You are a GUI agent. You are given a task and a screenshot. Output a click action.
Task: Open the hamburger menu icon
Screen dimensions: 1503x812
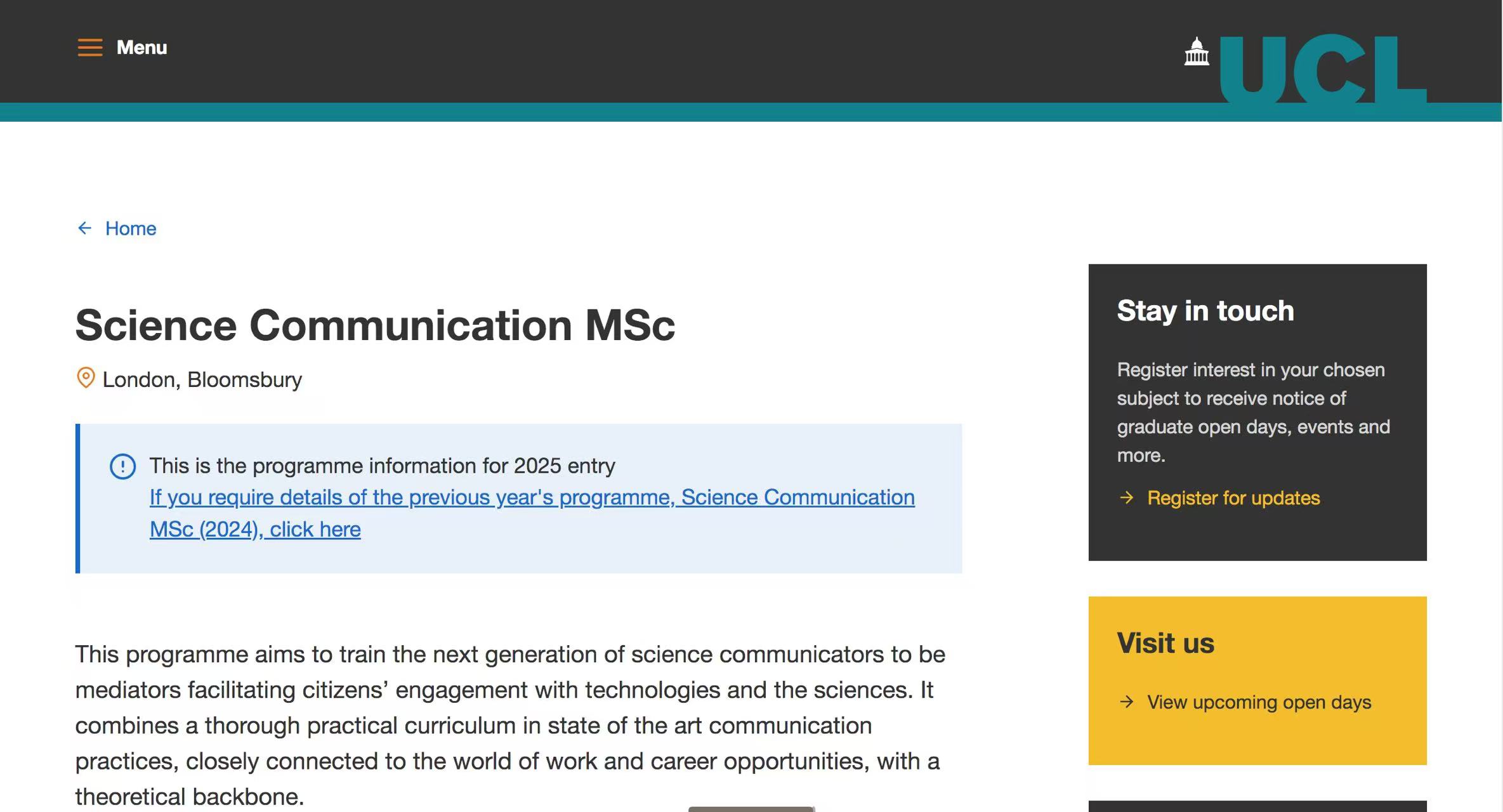pos(89,48)
